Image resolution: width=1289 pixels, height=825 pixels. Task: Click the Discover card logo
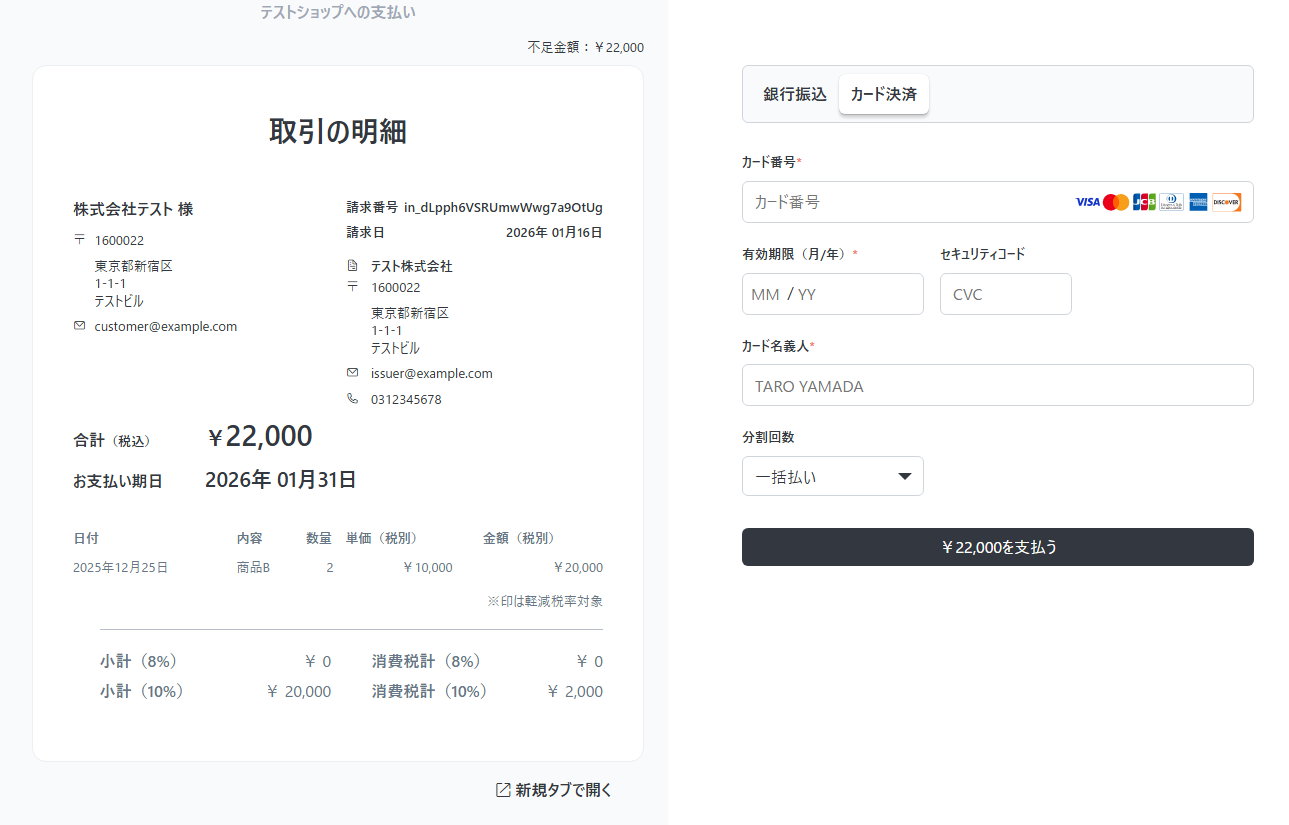[1226, 202]
